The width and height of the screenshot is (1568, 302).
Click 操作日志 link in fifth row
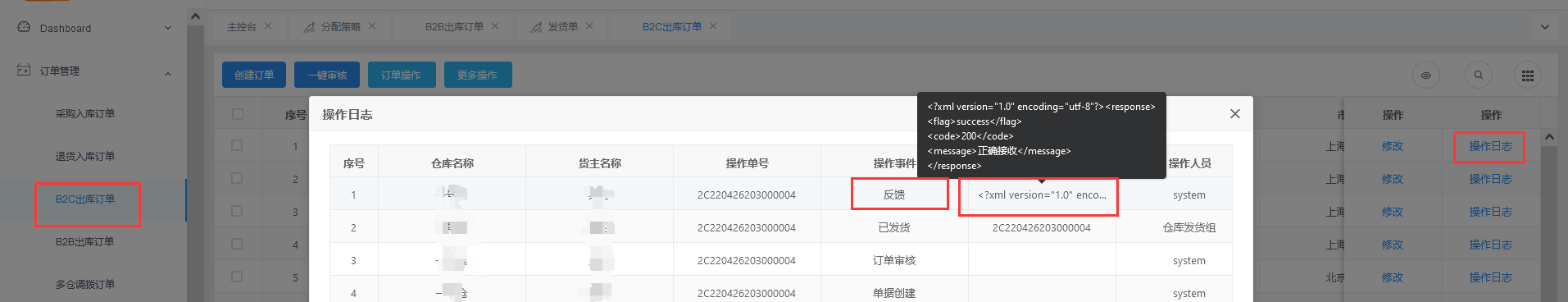1490,277
